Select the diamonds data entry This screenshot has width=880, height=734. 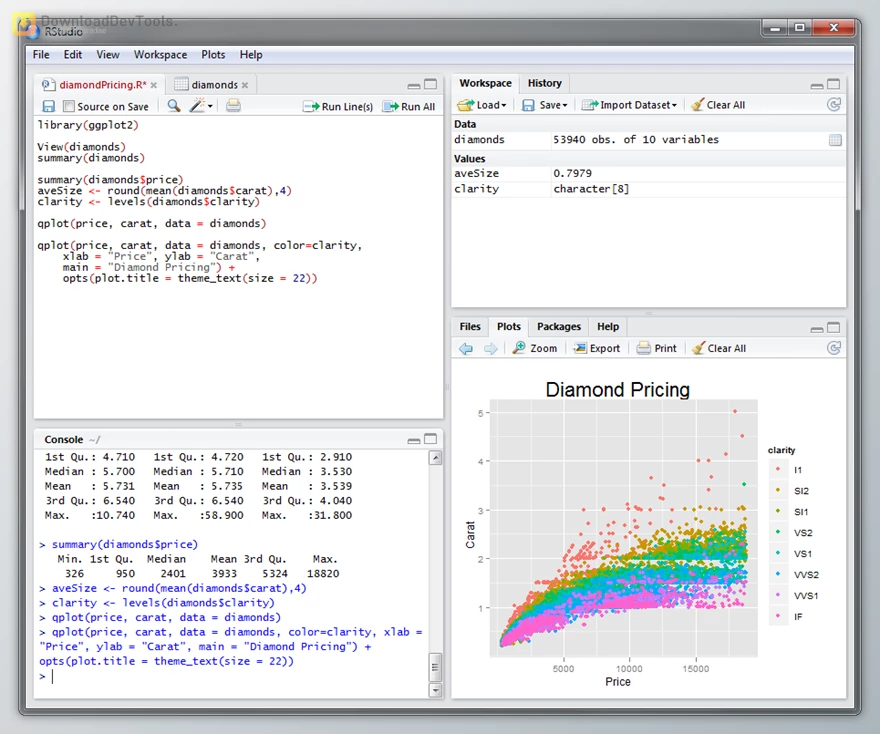click(x=648, y=140)
